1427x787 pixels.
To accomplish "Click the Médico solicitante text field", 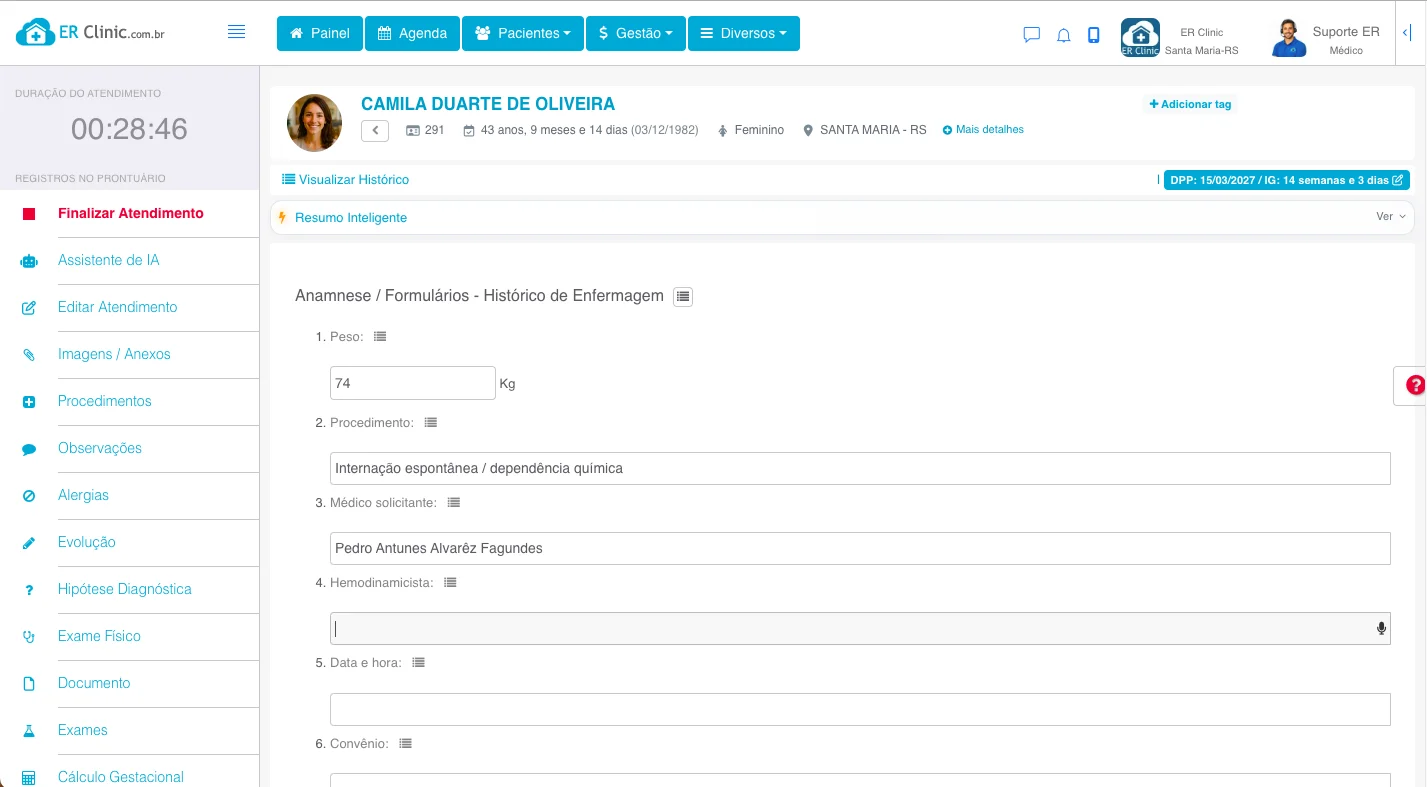I will [860, 548].
